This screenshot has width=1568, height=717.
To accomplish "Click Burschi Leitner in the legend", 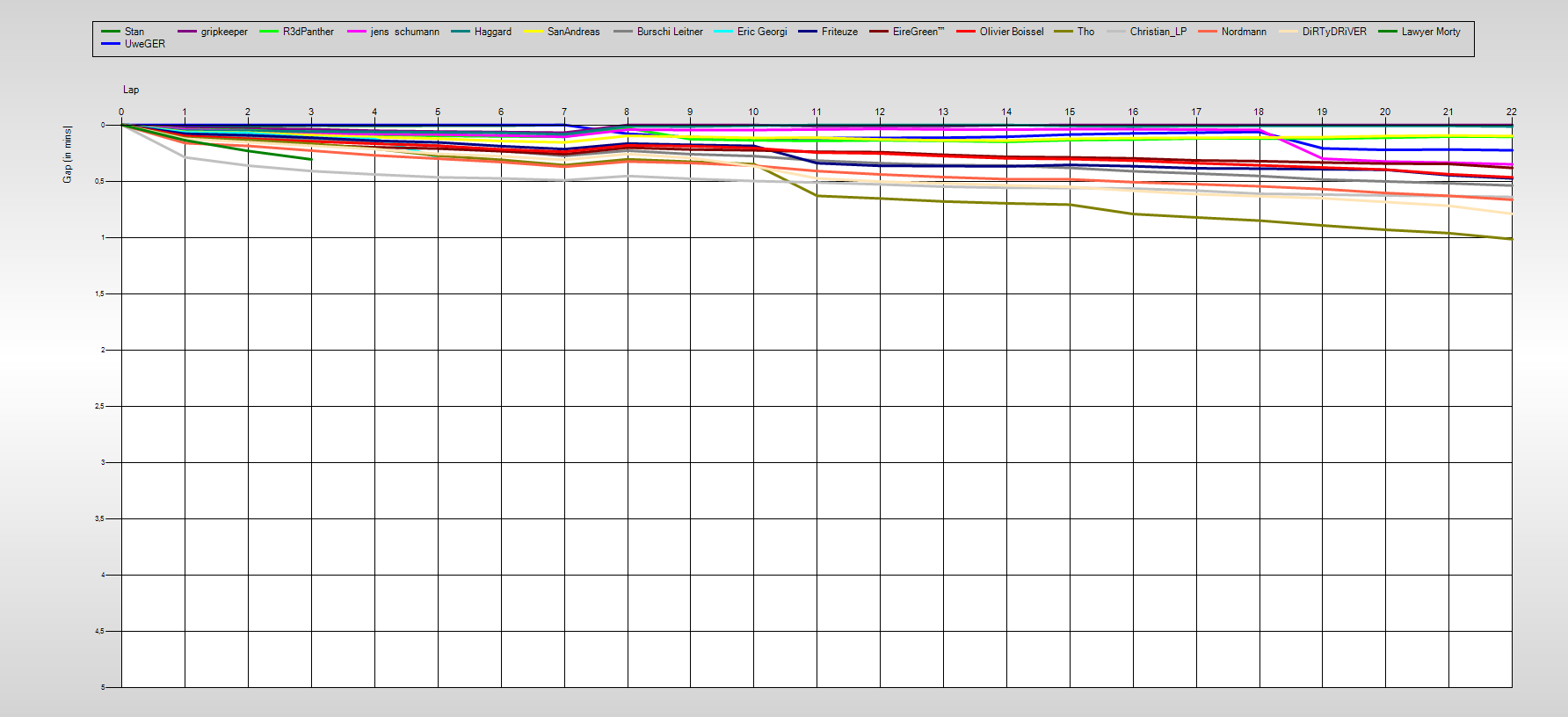I will tap(670, 32).
